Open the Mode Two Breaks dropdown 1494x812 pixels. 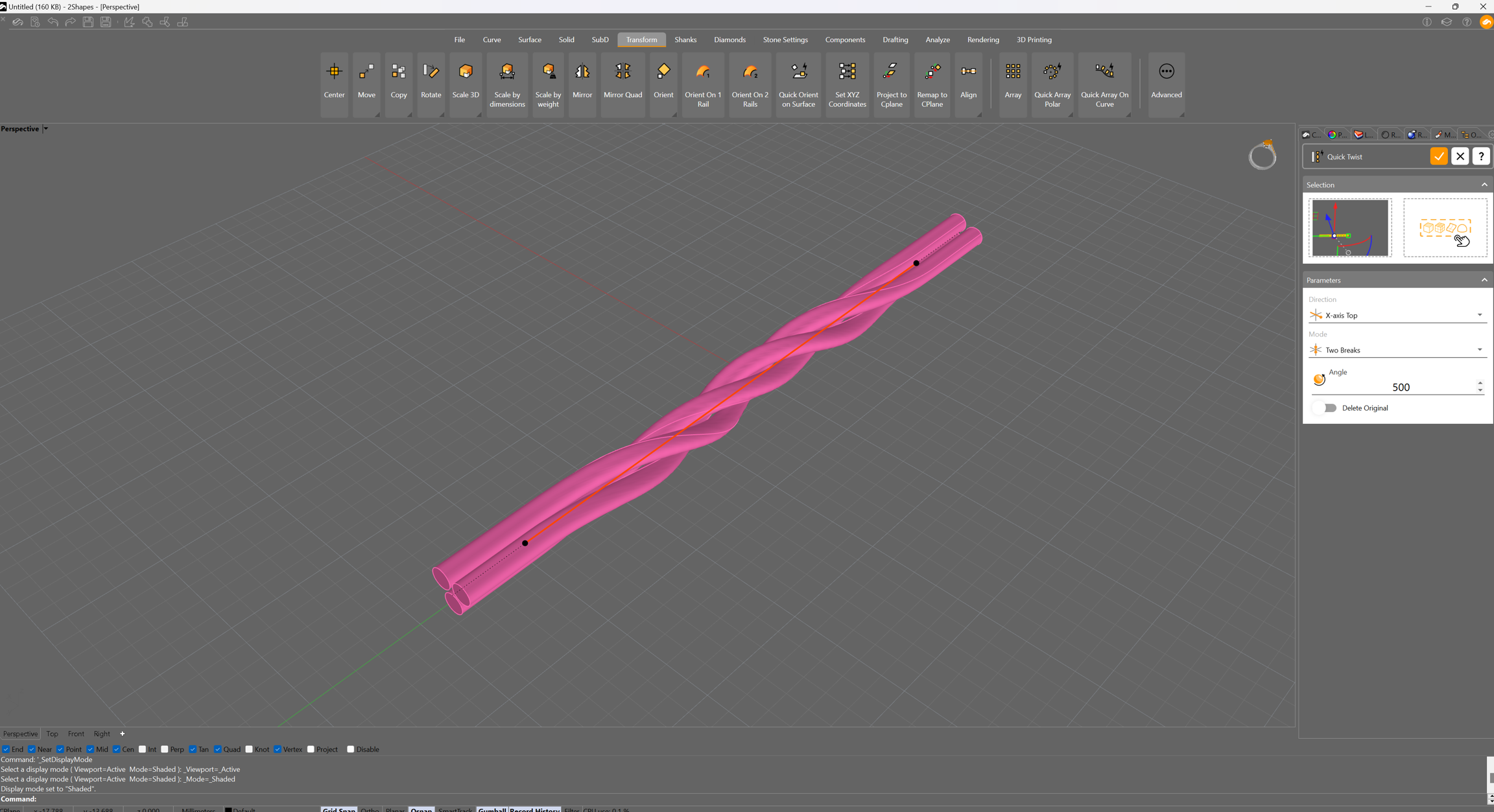pyautogui.click(x=1397, y=350)
